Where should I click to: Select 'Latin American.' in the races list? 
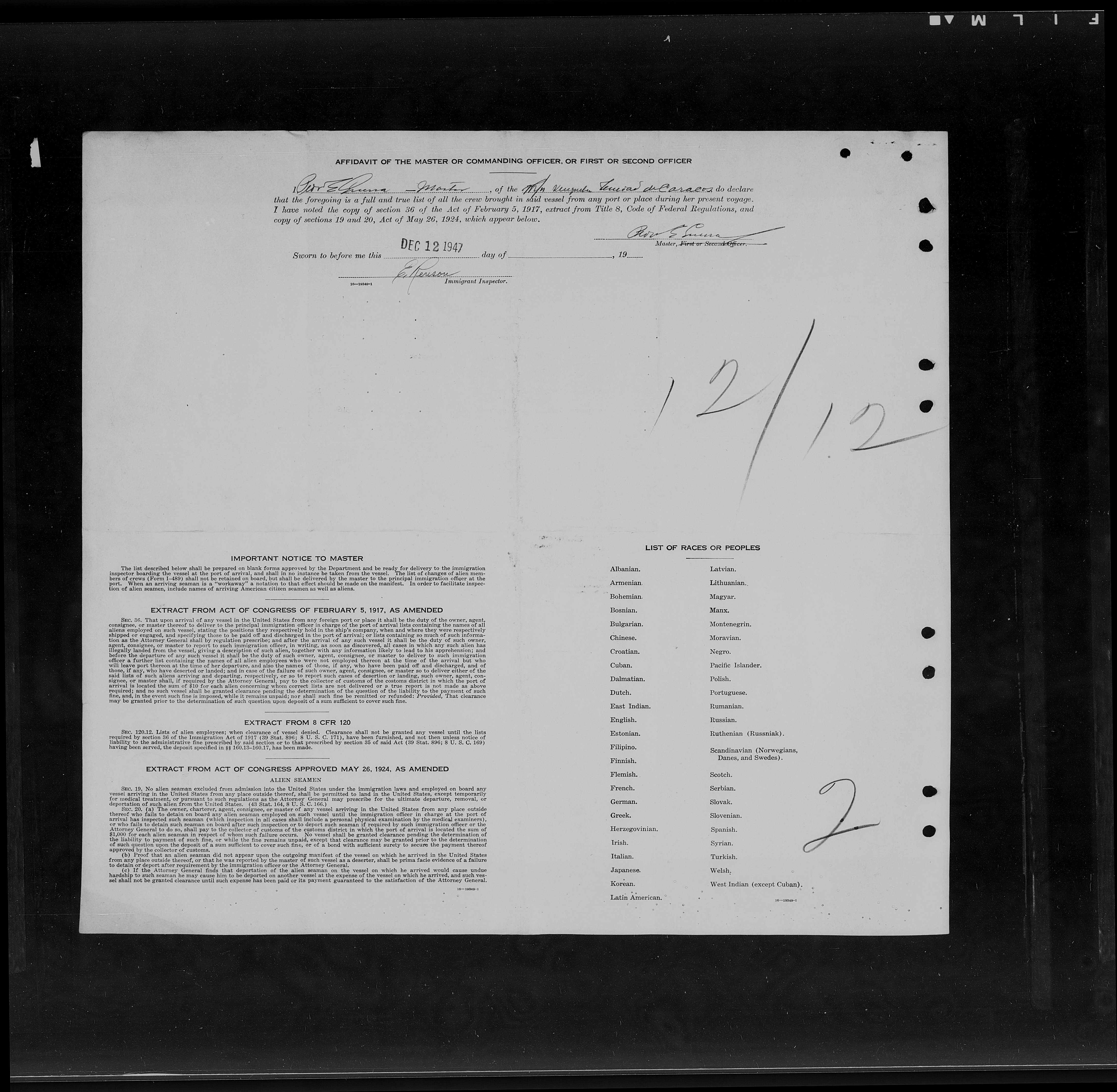click(x=636, y=898)
